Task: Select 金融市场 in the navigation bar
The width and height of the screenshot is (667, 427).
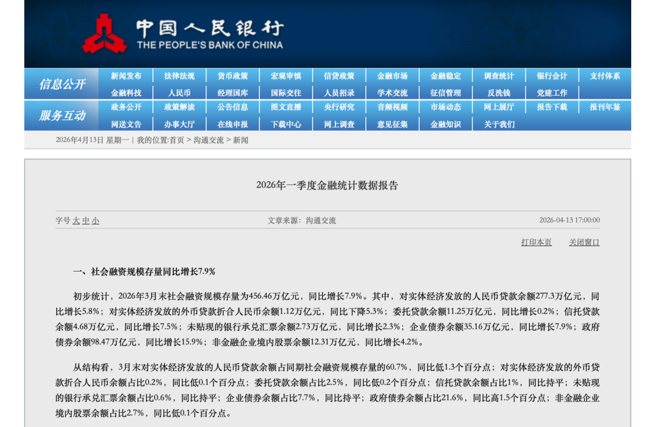Action: click(392, 76)
